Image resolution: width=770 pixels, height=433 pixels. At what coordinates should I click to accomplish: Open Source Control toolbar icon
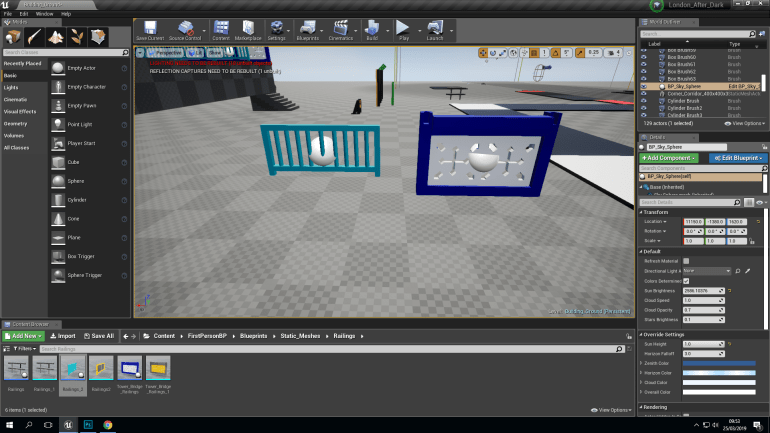point(185,30)
